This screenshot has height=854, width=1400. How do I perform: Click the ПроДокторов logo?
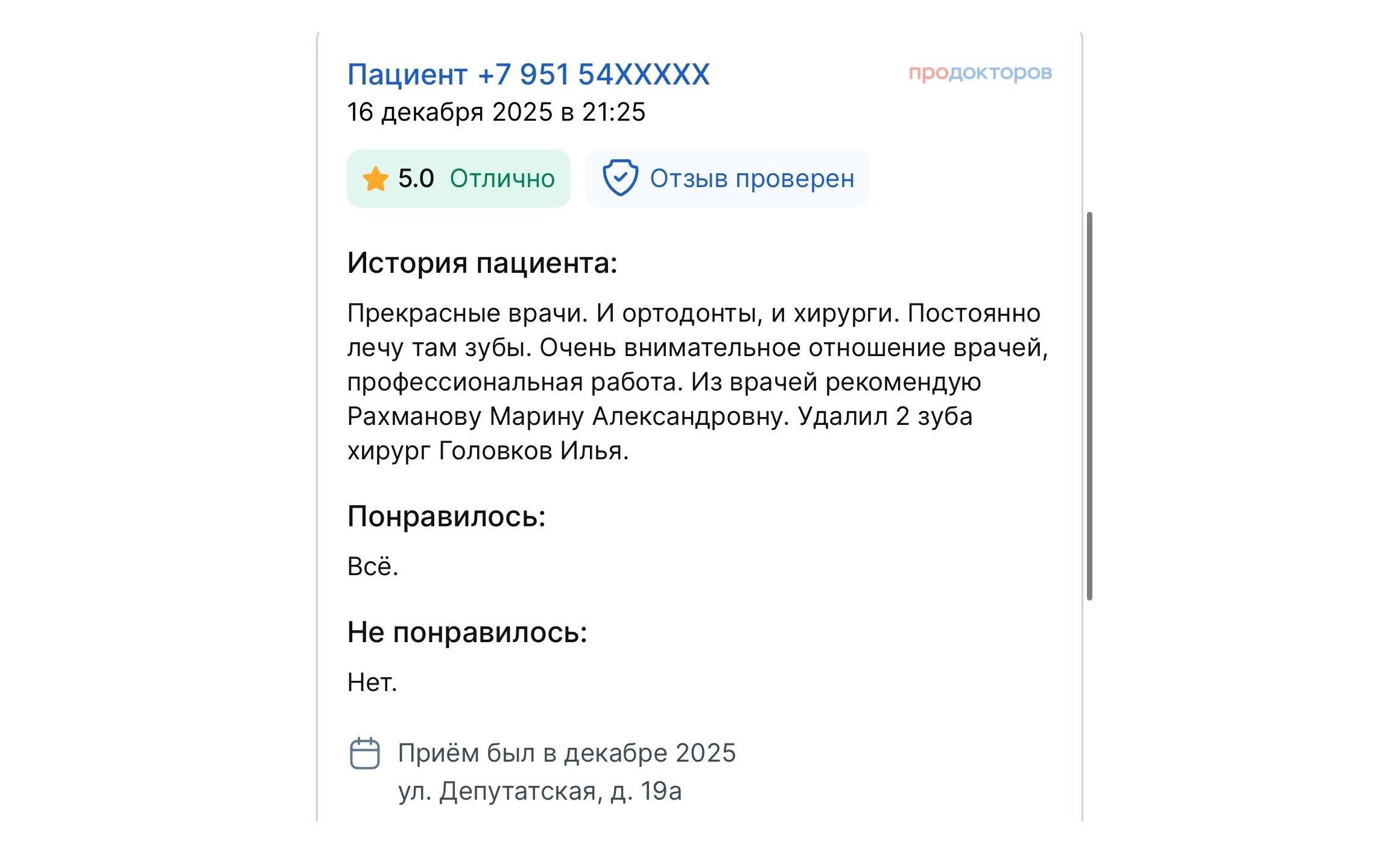coord(980,73)
